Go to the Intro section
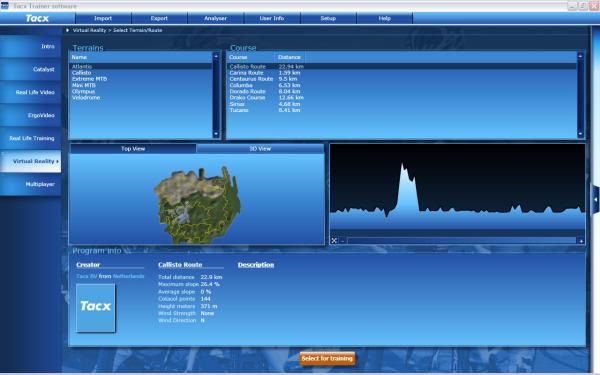600x375 pixels. tap(30, 46)
